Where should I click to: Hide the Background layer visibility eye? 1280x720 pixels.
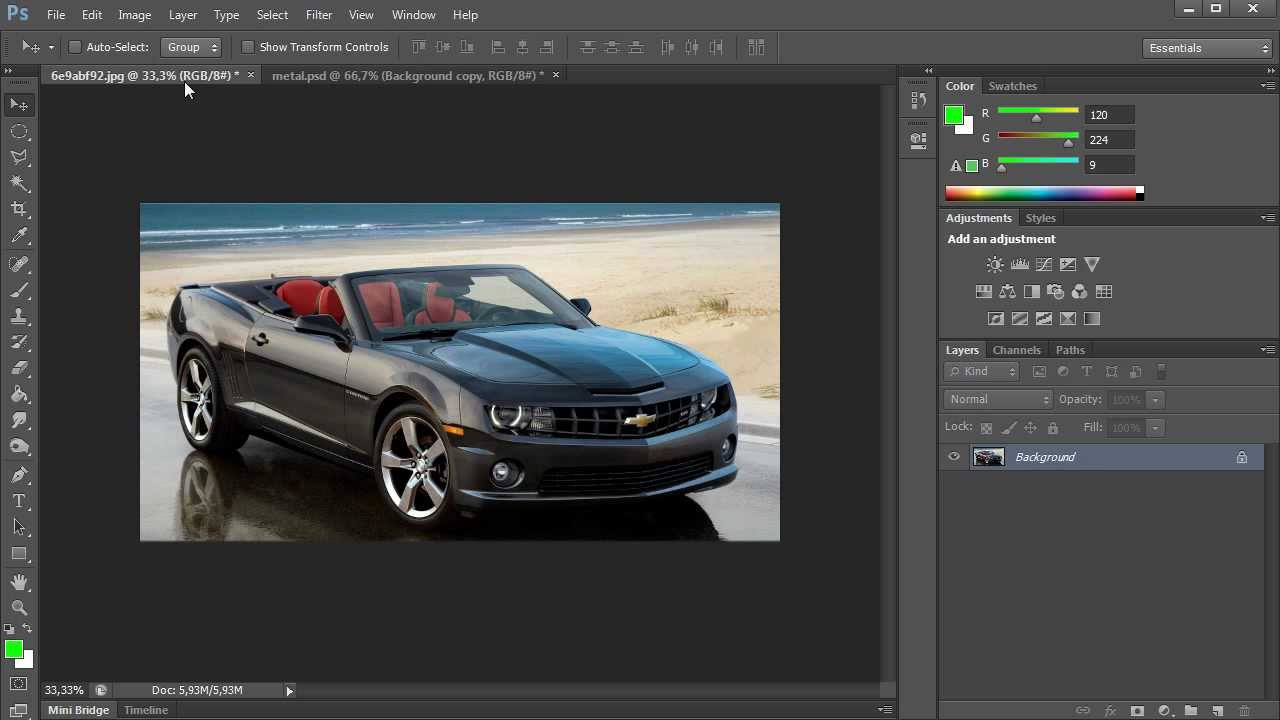(x=954, y=457)
